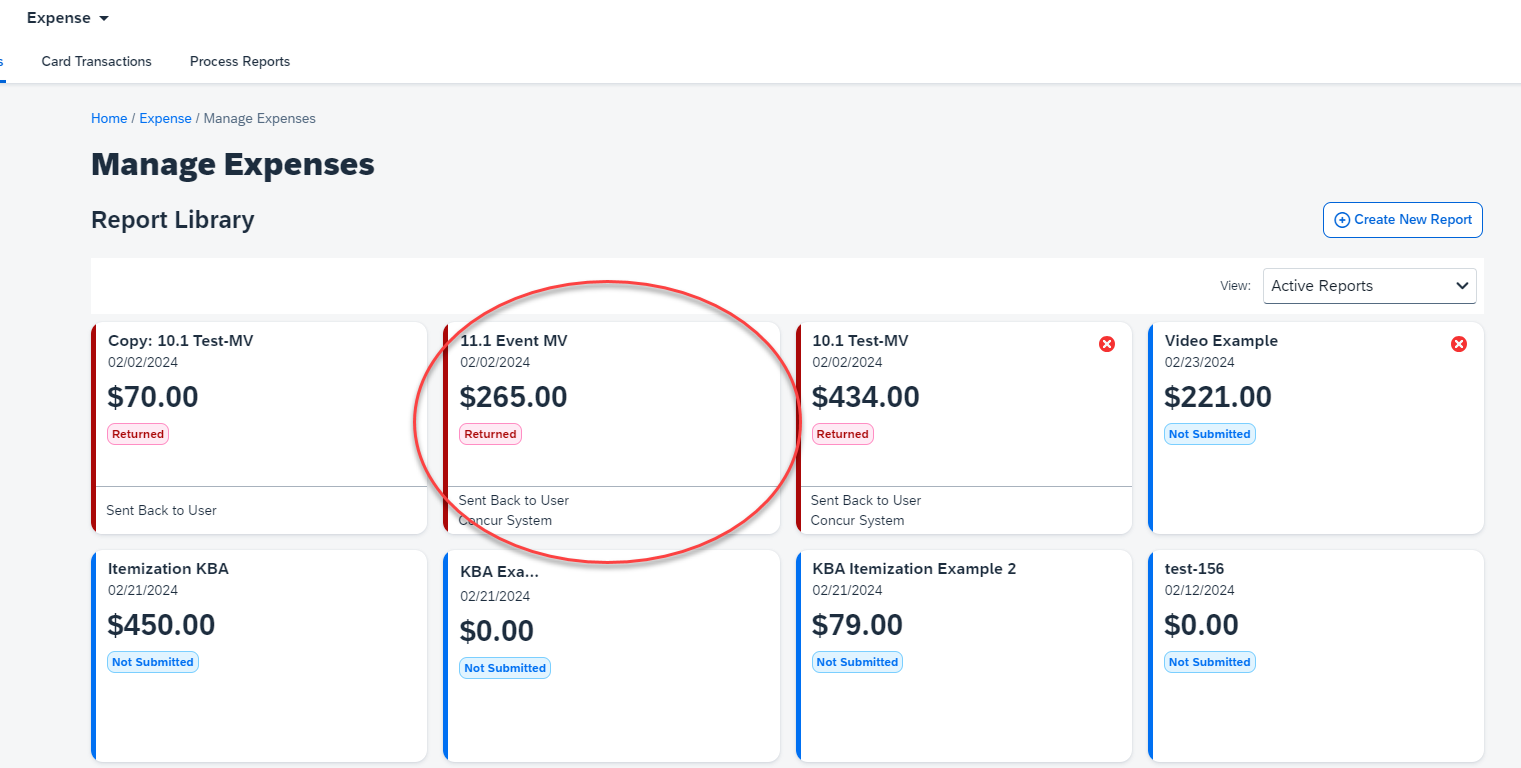Open the Process Reports tab
The height and width of the screenshot is (768, 1521).
239,61
